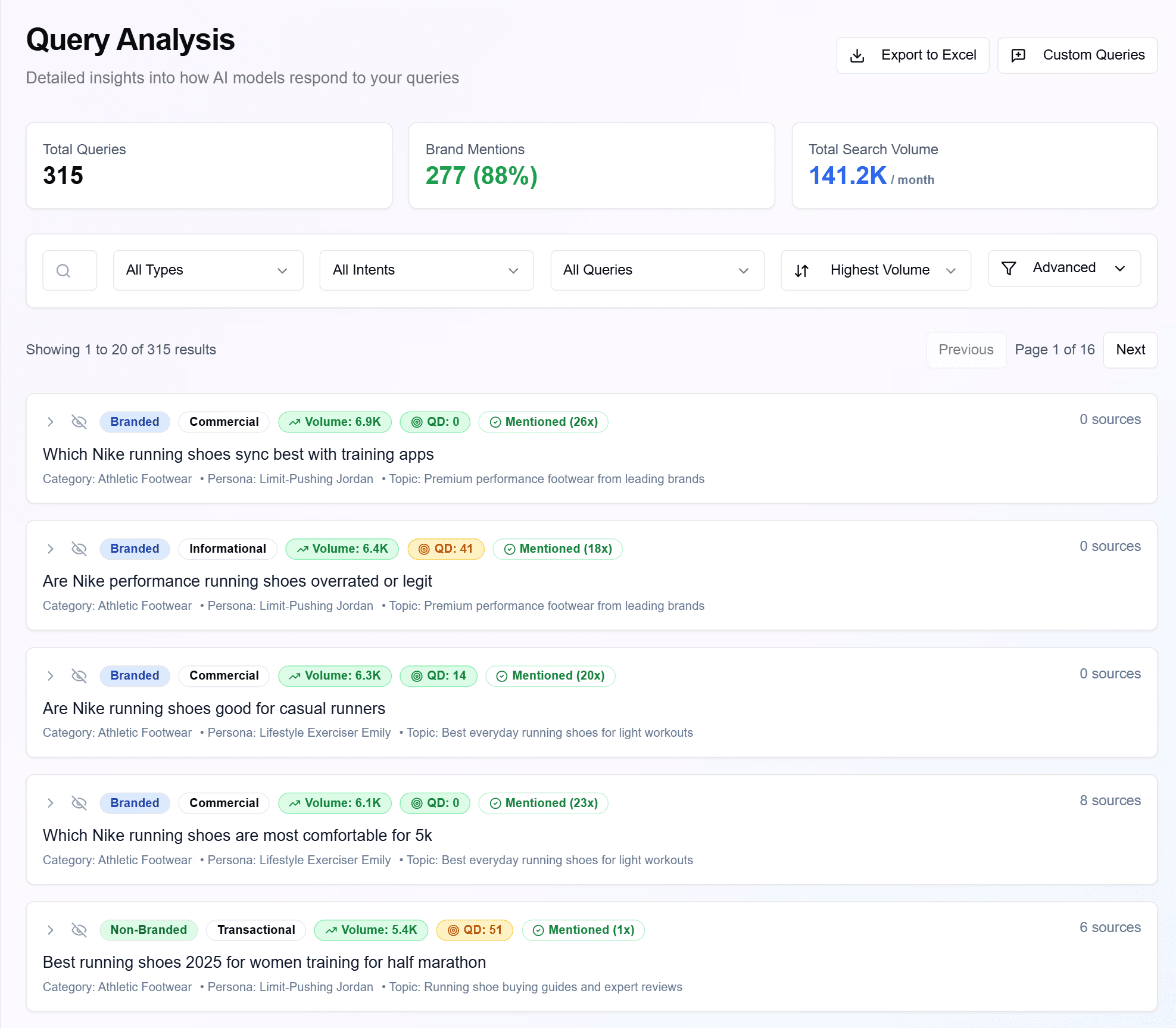Viewport: 1176px width, 1028px height.
Task: Expand the casual runners query row
Action: [x=51, y=675]
